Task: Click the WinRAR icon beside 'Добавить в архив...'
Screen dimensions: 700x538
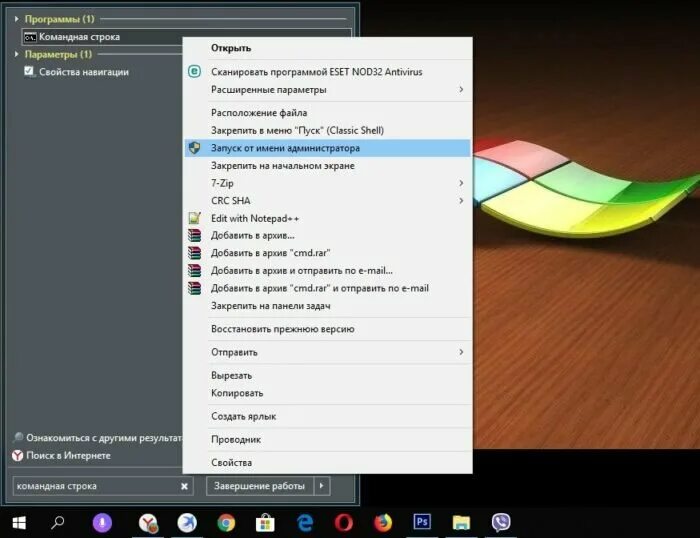Action: [194, 235]
